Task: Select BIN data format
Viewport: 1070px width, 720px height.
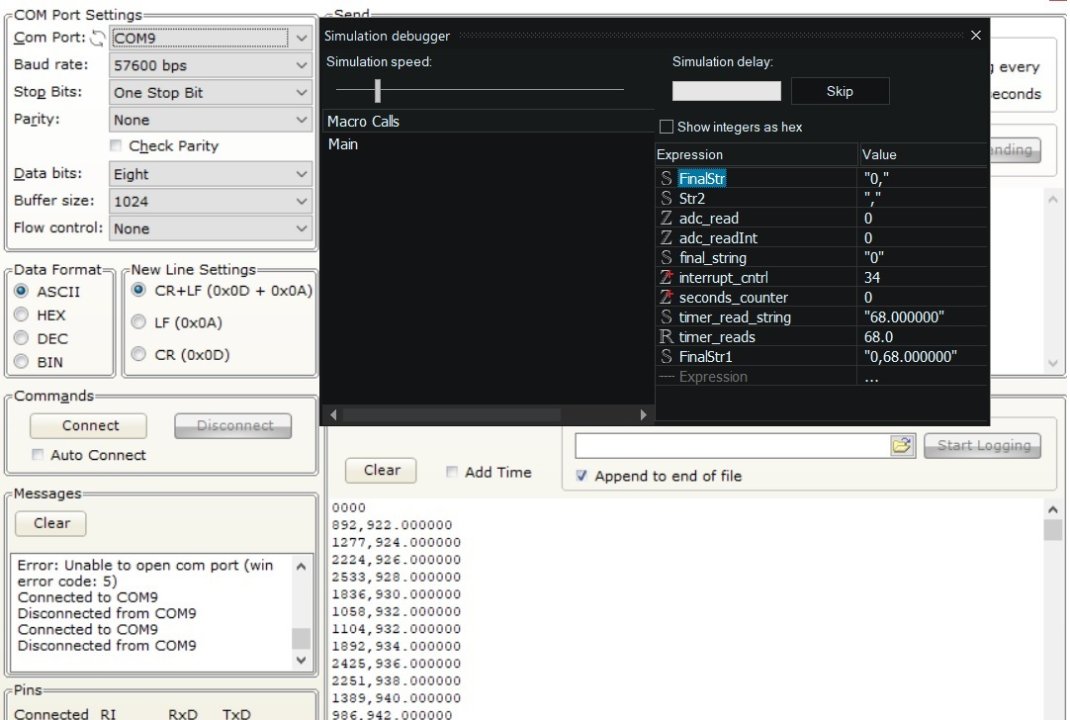Action: pos(22,361)
